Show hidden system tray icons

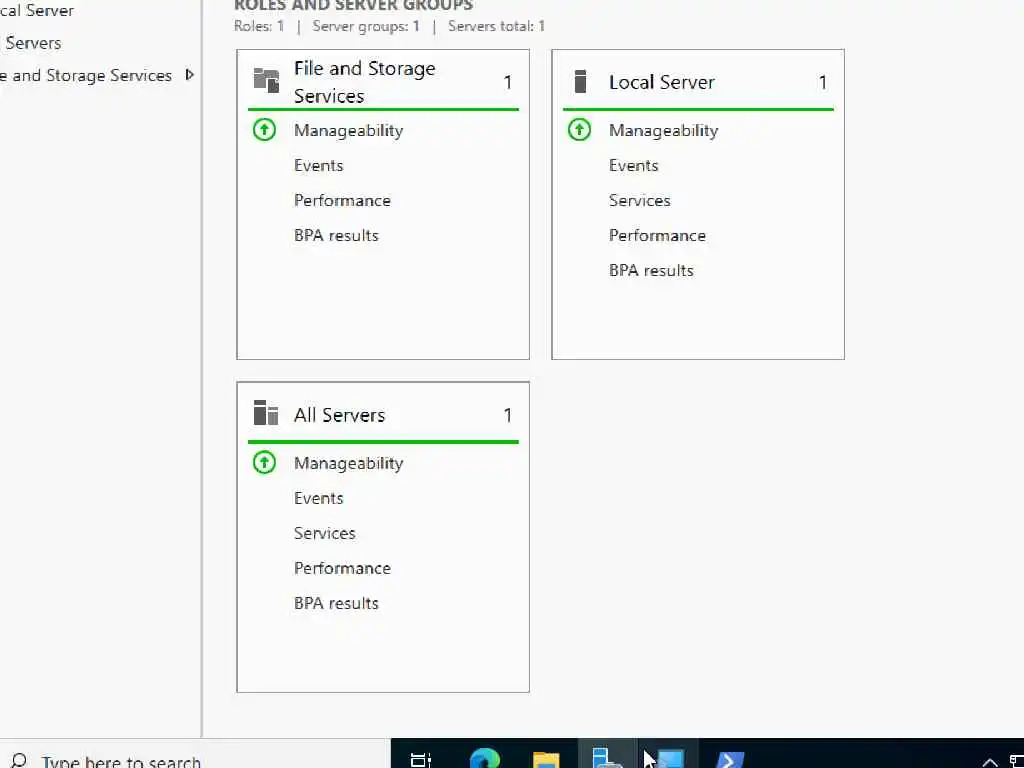(x=990, y=762)
